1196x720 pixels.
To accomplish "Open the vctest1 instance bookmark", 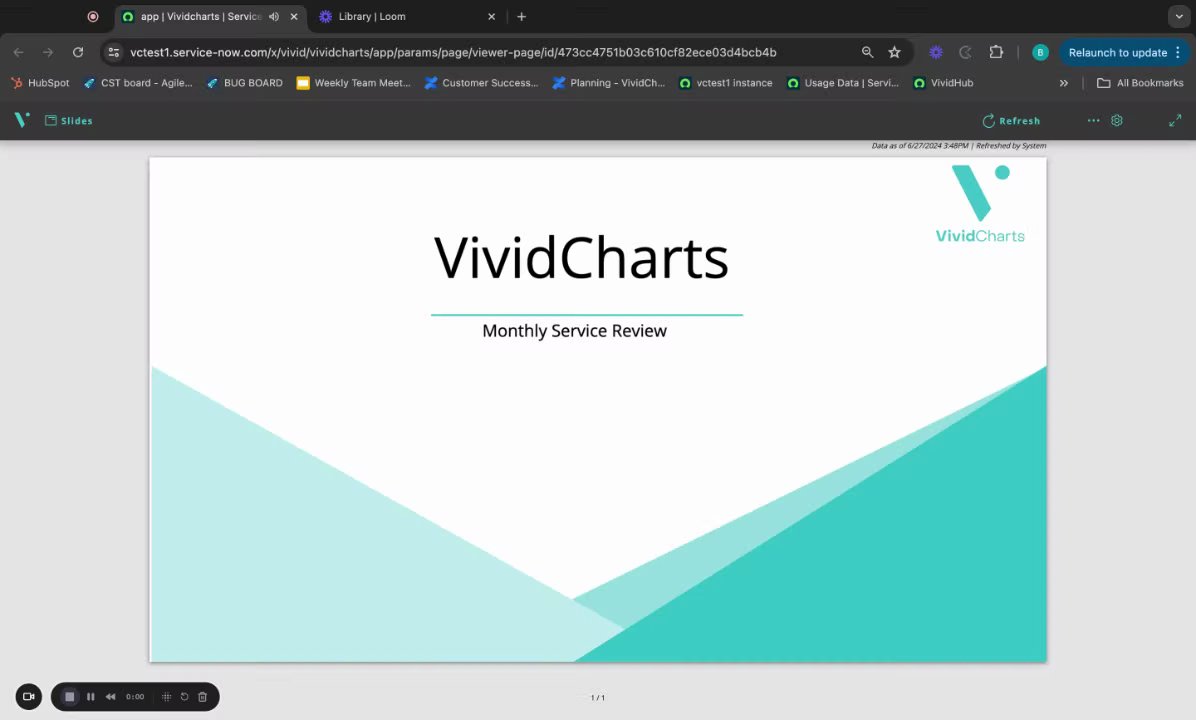I will pyautogui.click(x=725, y=82).
